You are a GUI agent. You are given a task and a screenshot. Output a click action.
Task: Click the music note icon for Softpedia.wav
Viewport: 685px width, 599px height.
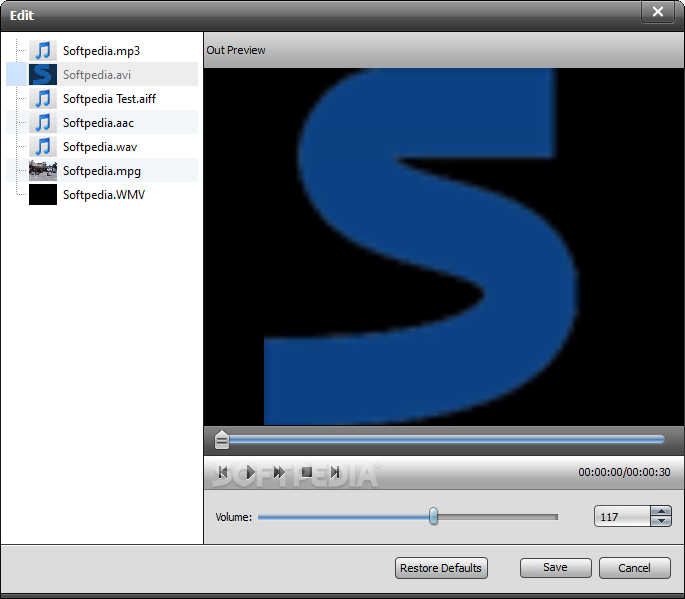coord(43,147)
